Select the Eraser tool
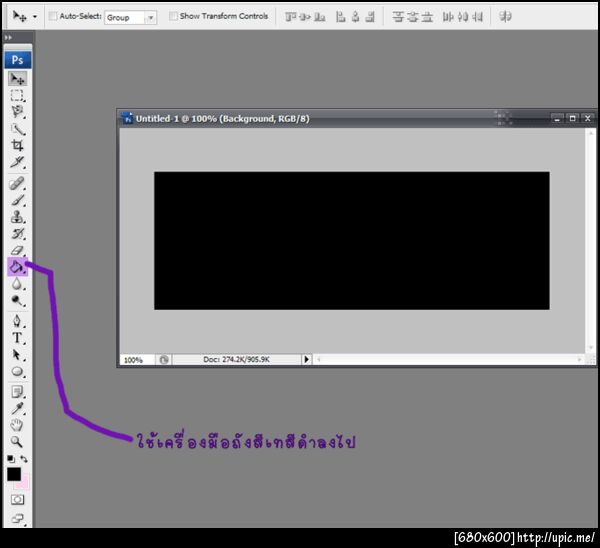 (x=17, y=250)
